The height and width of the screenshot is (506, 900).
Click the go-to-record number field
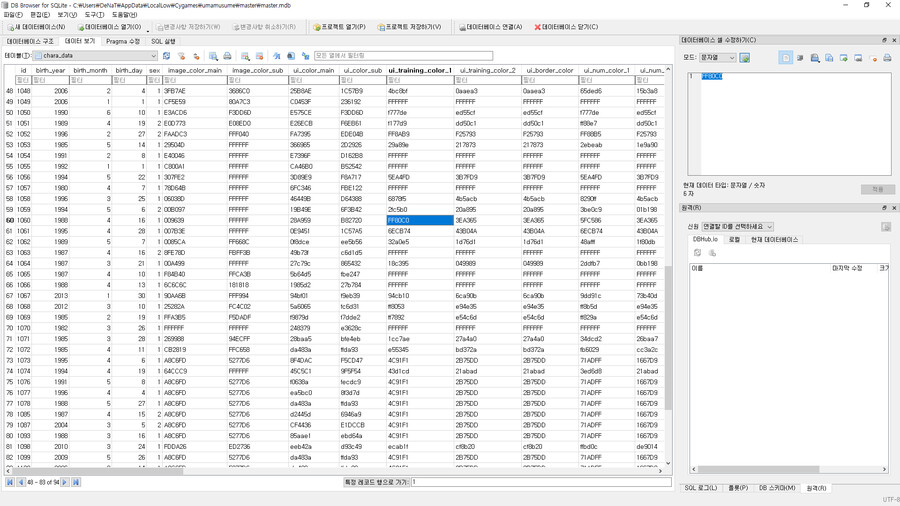pyautogui.click(x=541, y=482)
